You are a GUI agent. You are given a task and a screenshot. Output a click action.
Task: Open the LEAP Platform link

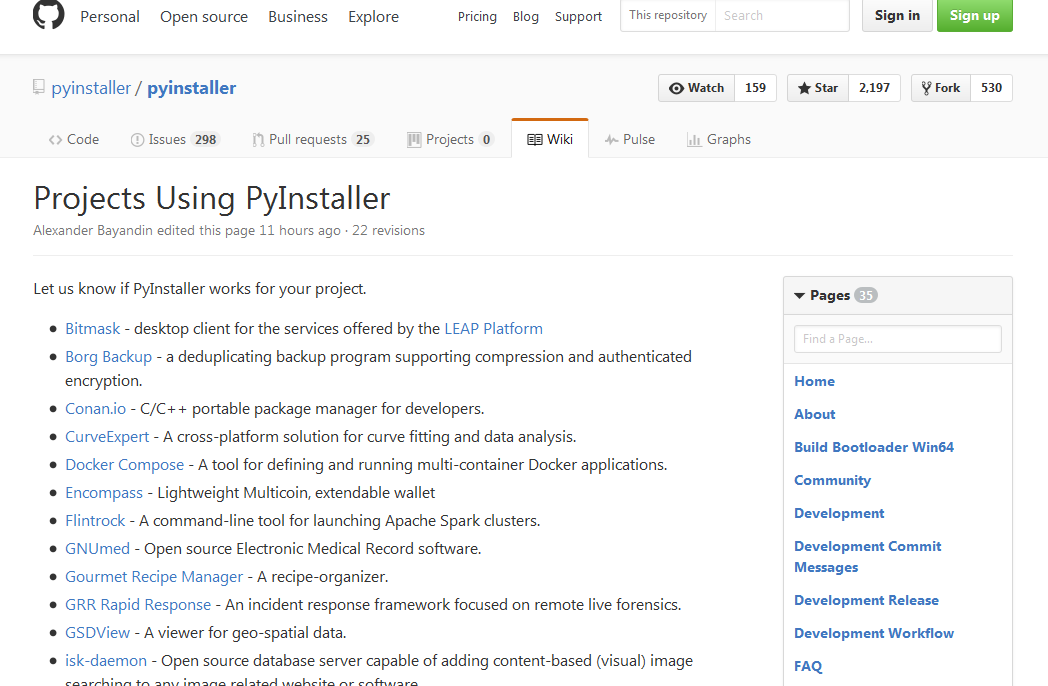tap(493, 329)
